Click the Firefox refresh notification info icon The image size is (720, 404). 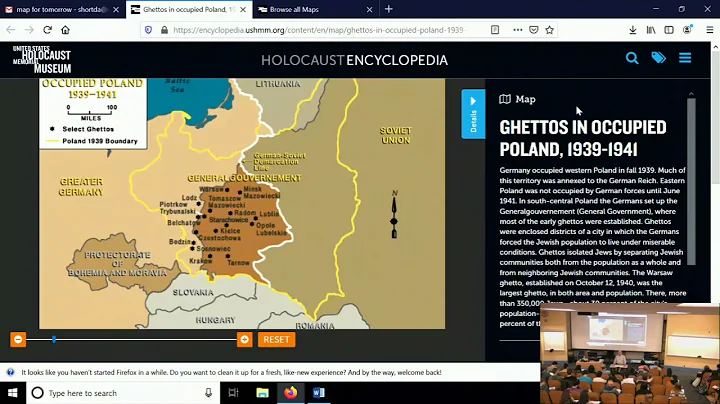point(10,372)
